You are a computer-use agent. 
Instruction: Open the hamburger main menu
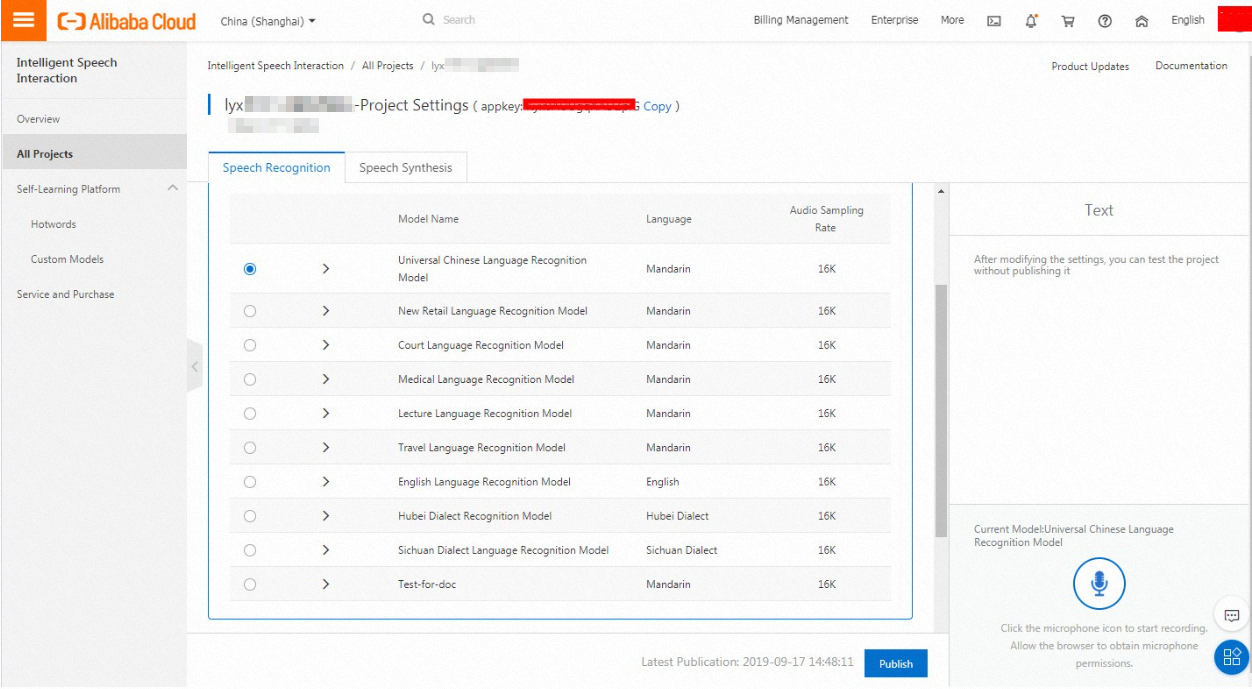23,20
